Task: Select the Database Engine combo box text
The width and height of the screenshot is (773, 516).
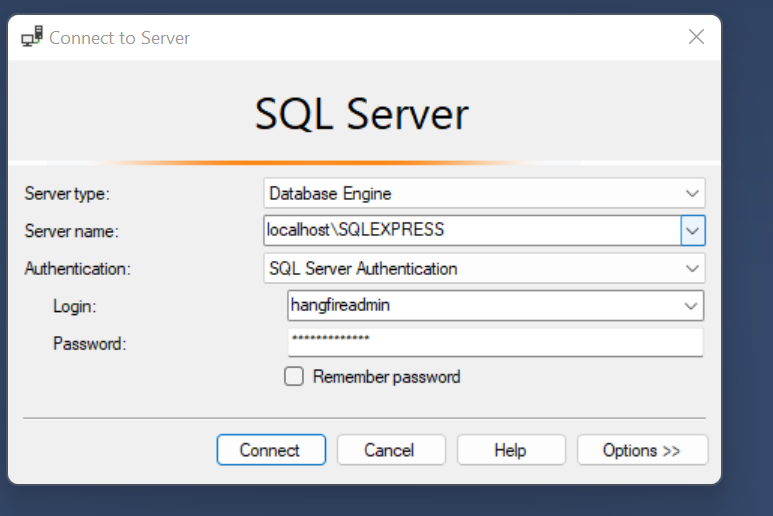Action: point(330,194)
